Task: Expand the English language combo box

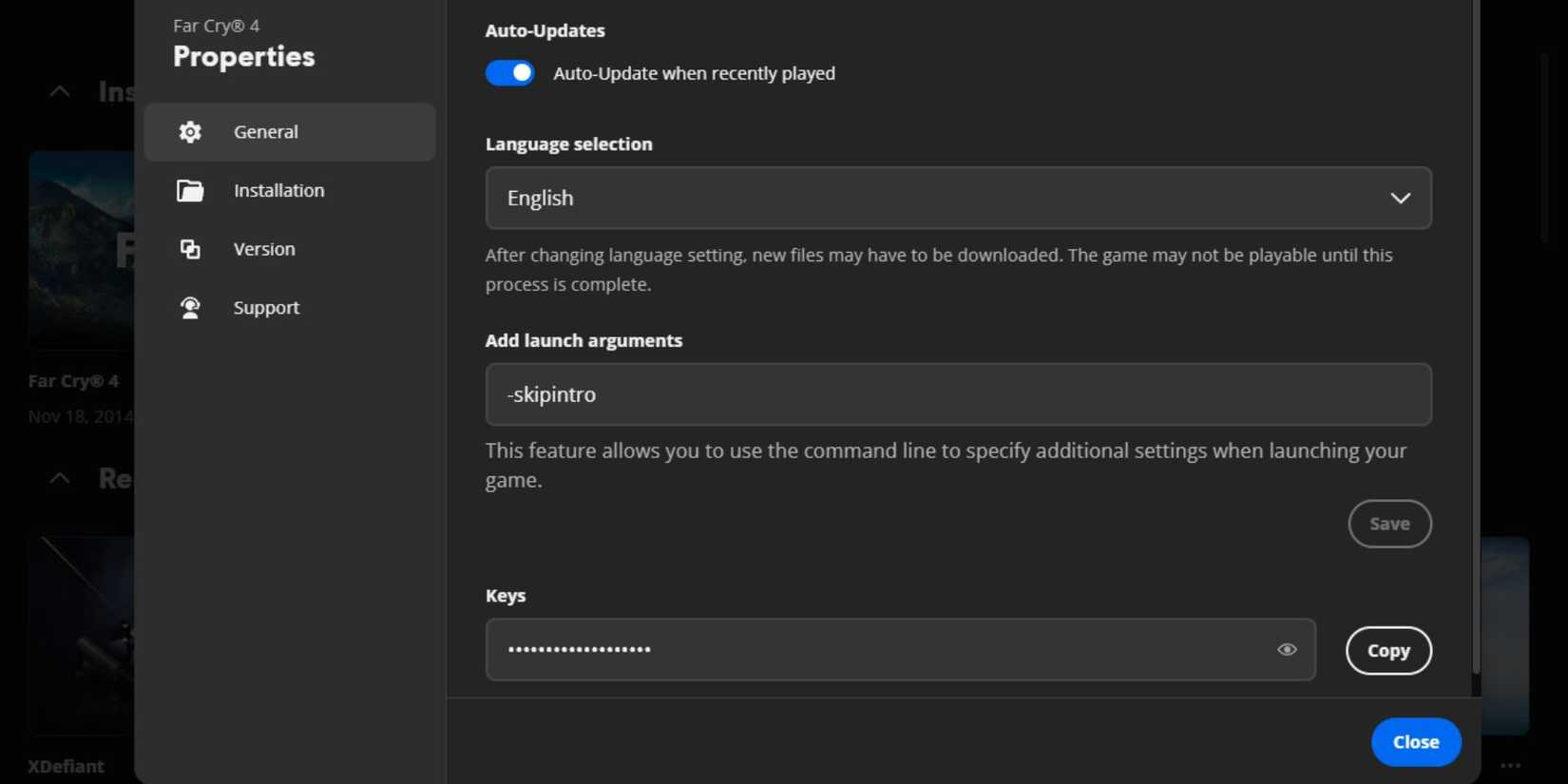Action: 958,198
